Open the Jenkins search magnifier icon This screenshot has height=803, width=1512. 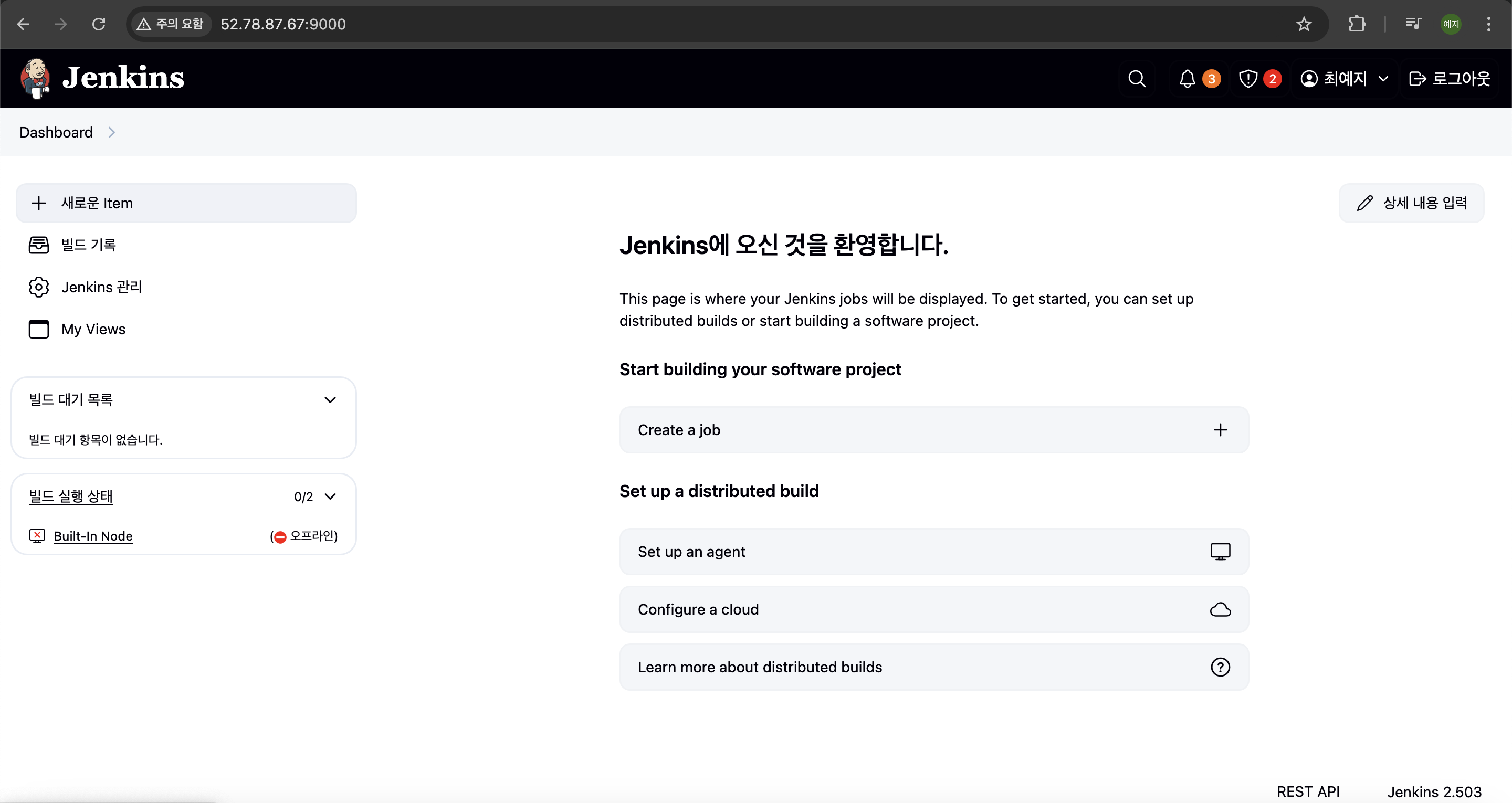point(1137,79)
